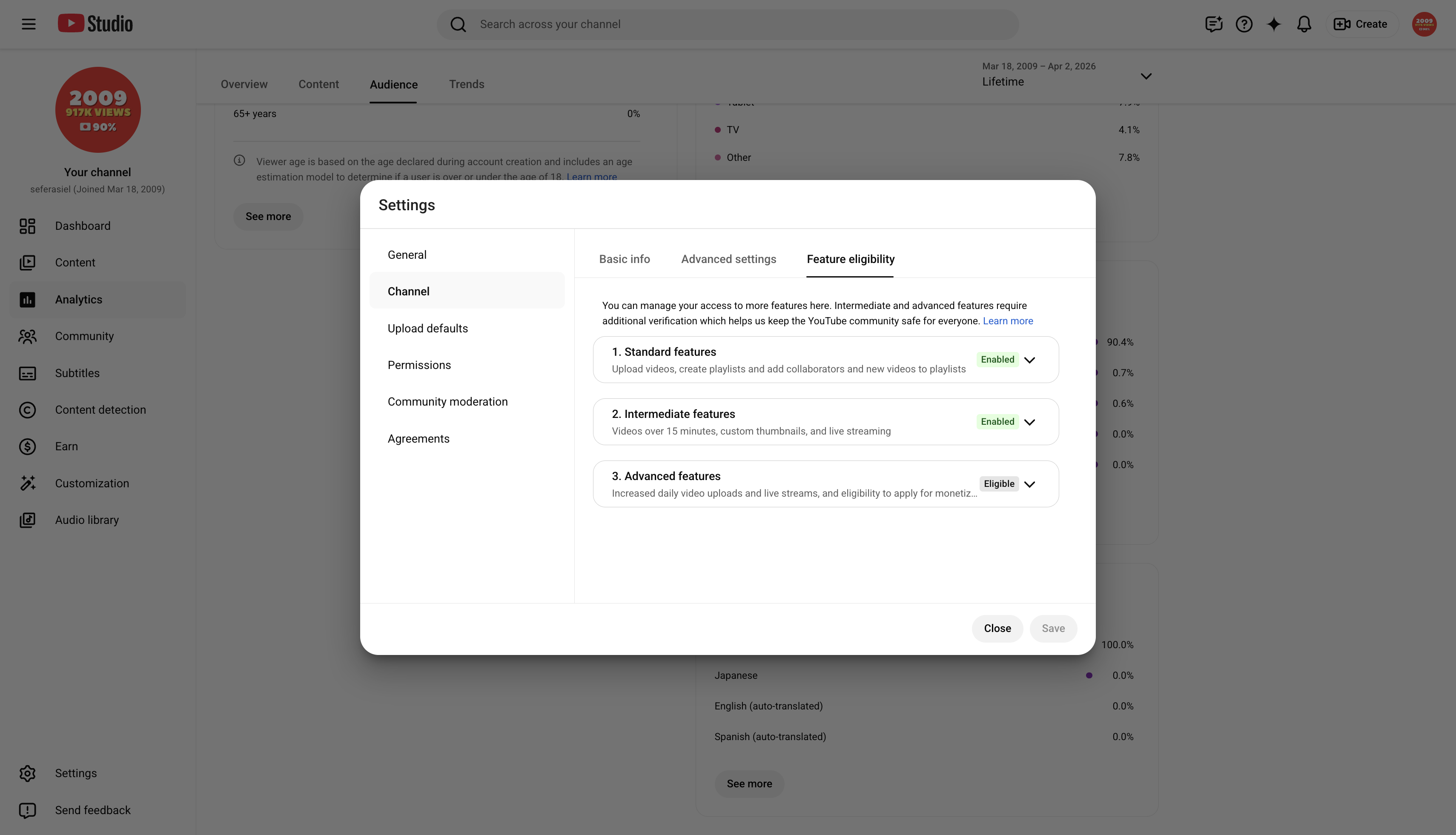
Task: Open Upload defaults settings
Action: click(467, 329)
